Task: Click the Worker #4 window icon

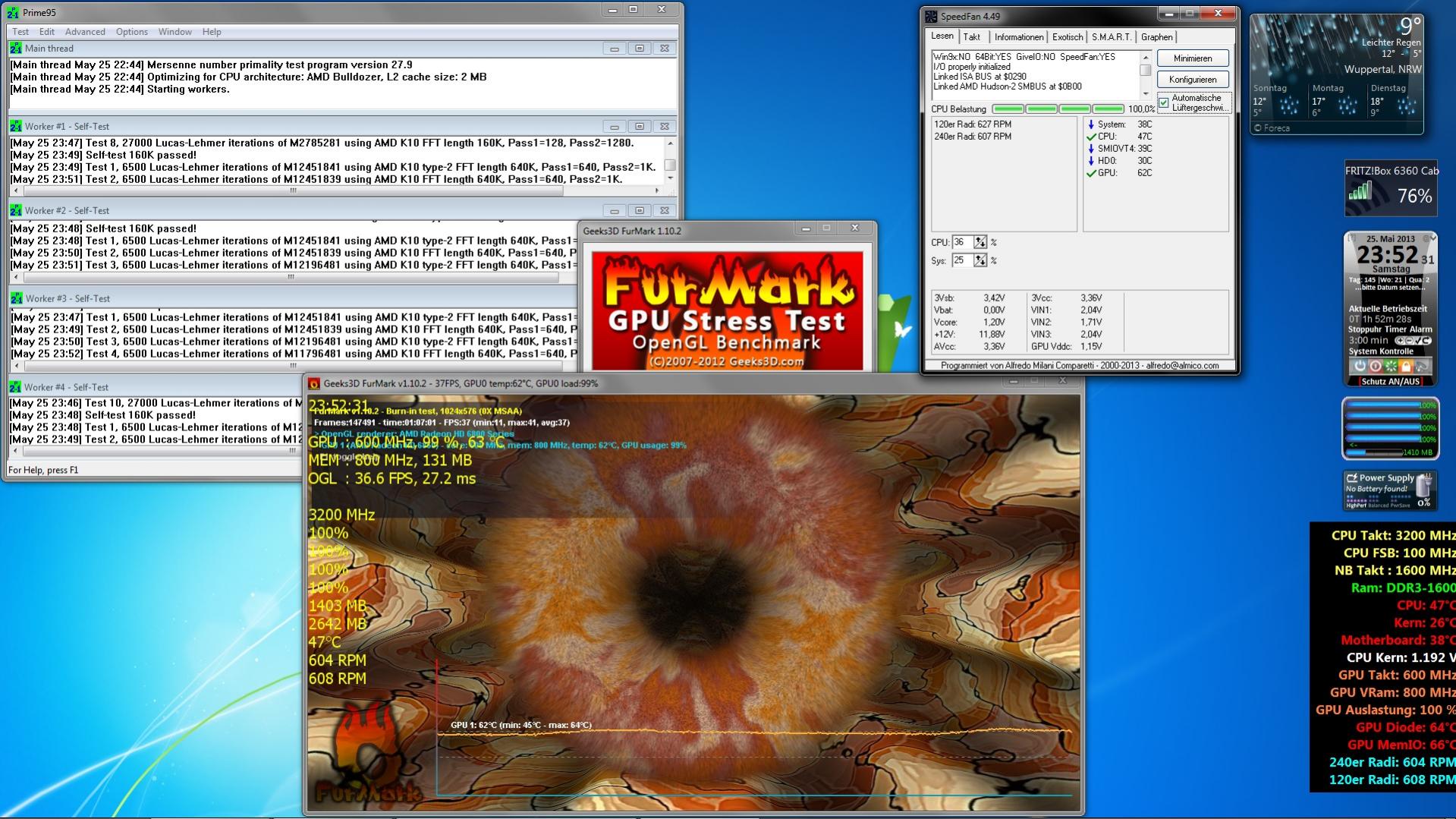Action: pyautogui.click(x=16, y=387)
